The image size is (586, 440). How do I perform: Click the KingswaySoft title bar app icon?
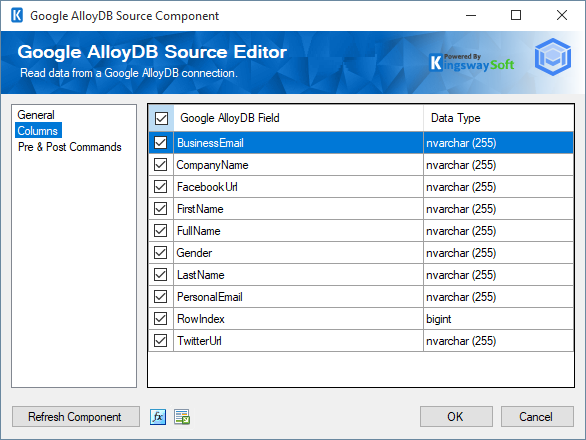click(x=17, y=16)
